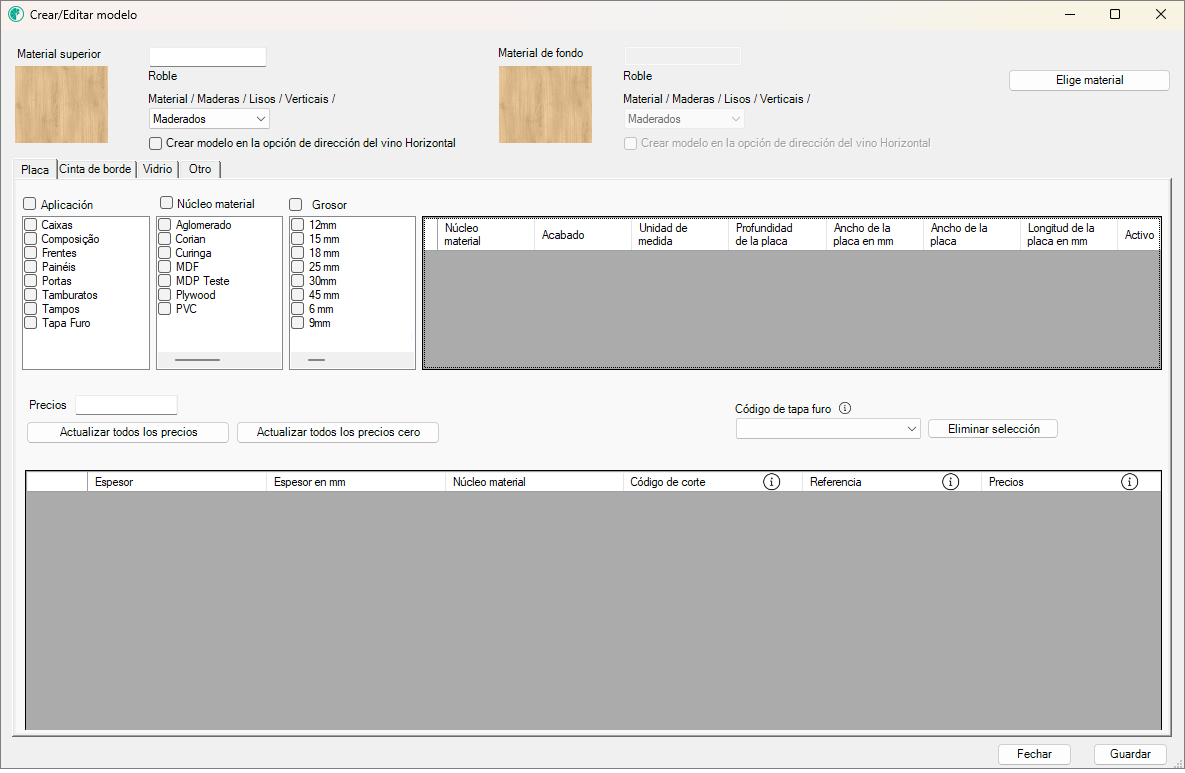Image resolution: width=1185 pixels, height=773 pixels.
Task: Enable horizontal grain direction checkbox
Action: click(x=155, y=143)
